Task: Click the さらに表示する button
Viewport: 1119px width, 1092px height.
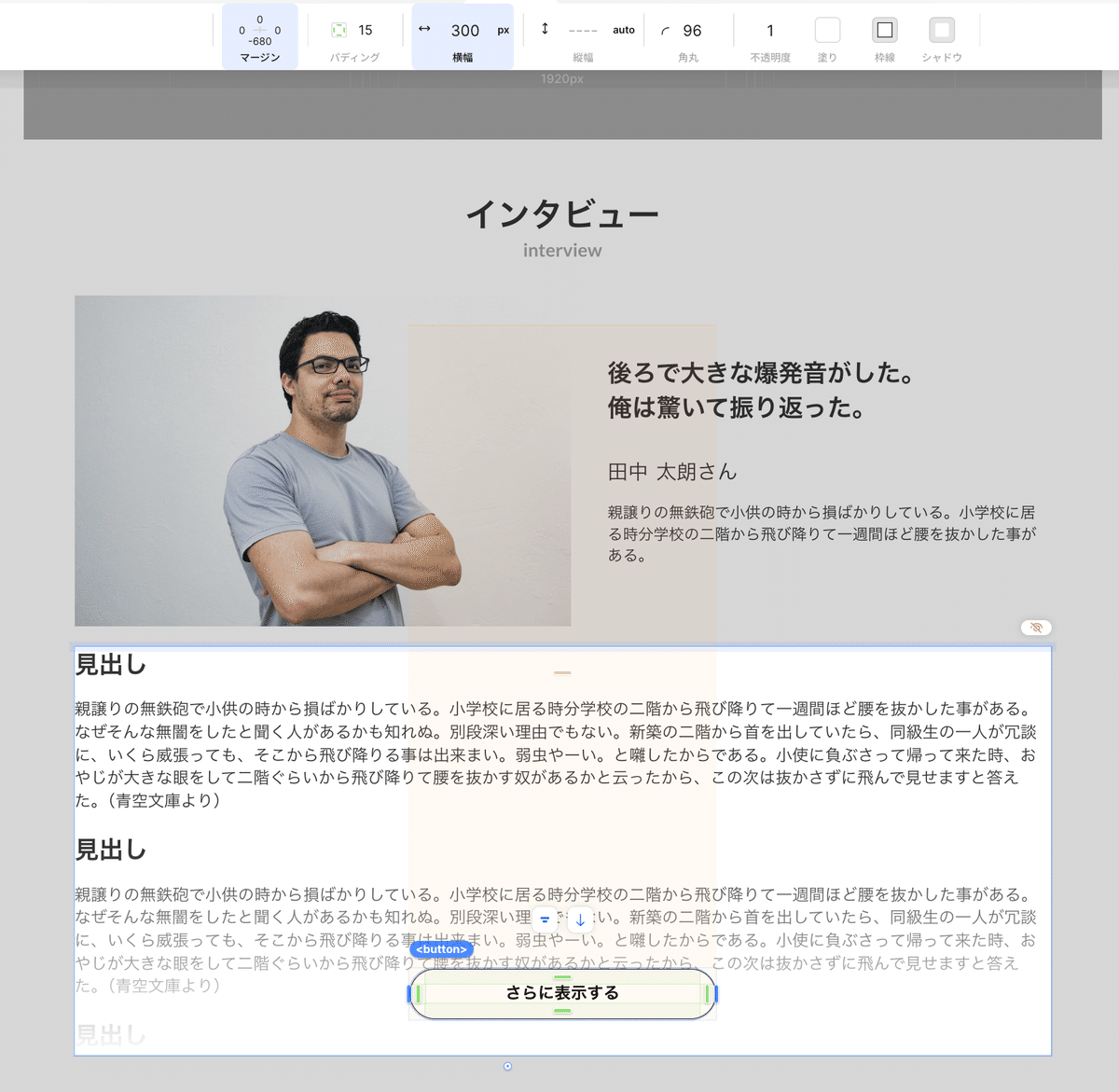Action: (x=562, y=993)
